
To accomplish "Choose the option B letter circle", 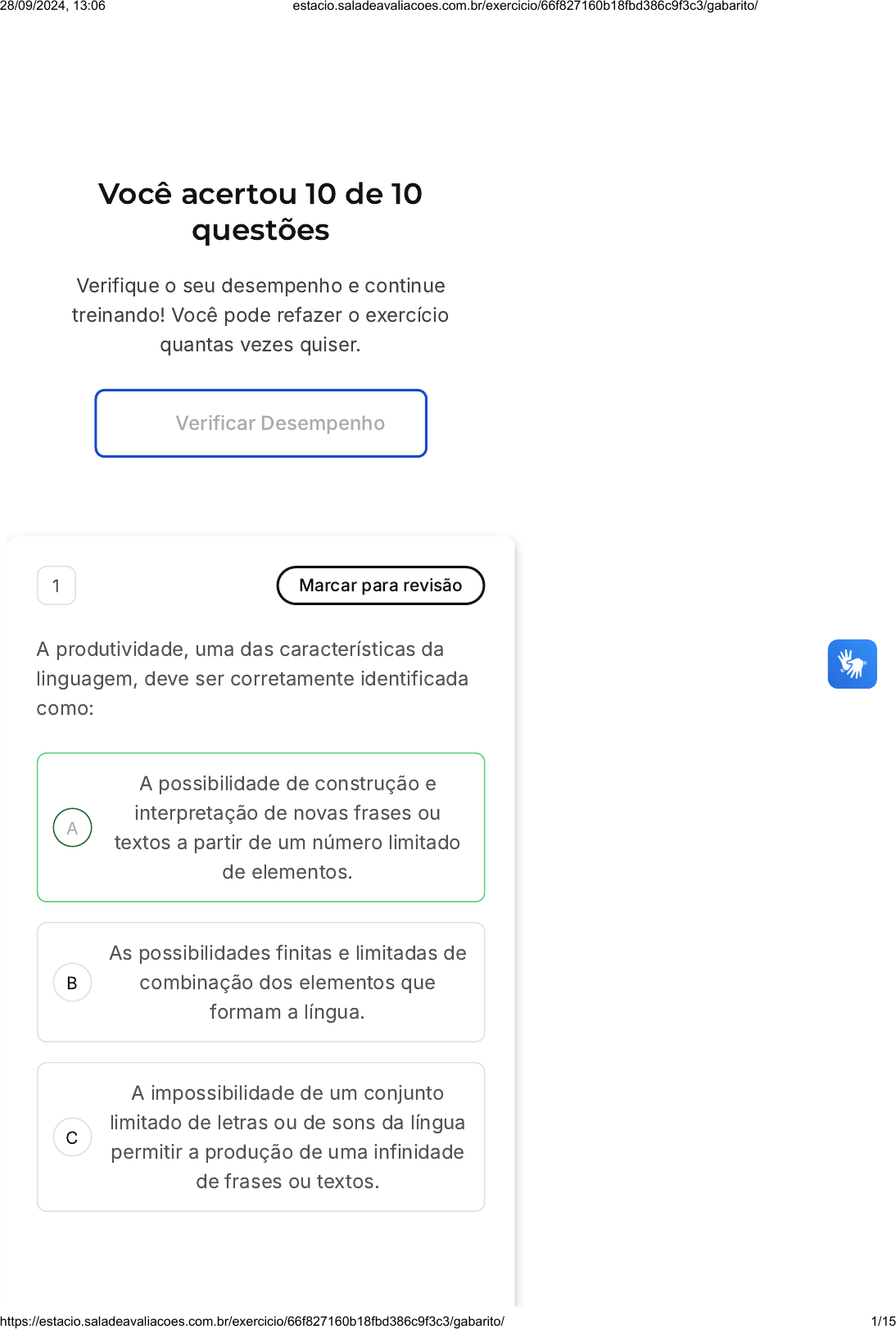I will 72,983.
